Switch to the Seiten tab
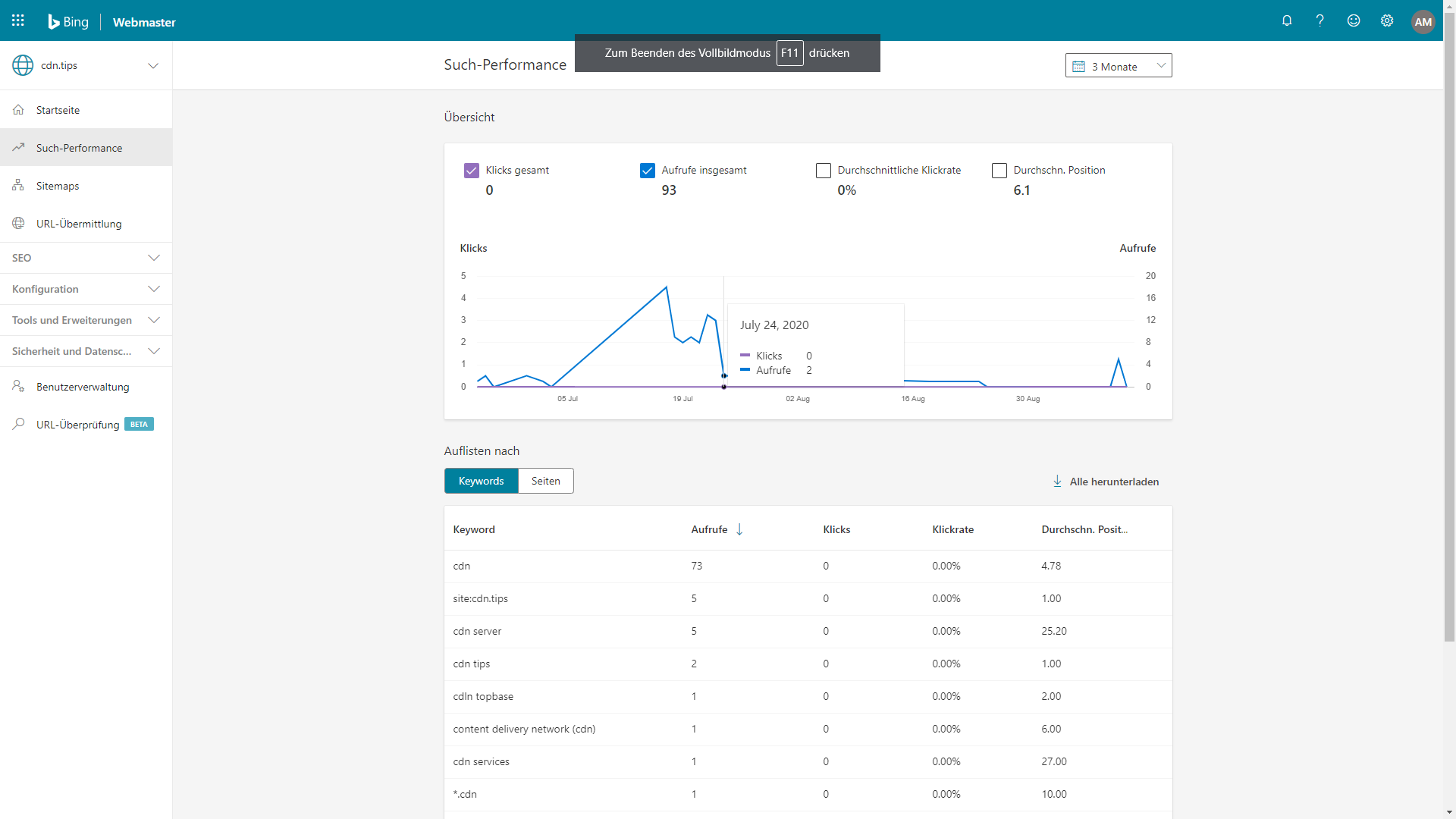 [545, 481]
